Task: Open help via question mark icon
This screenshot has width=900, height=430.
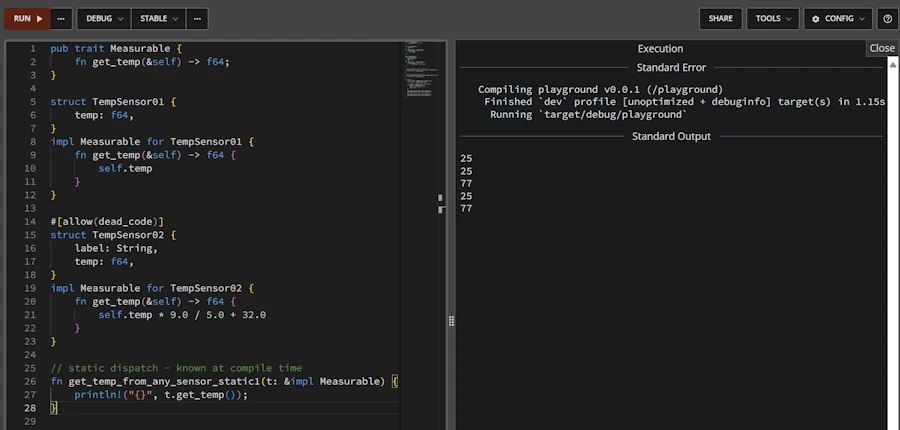Action: click(887, 18)
